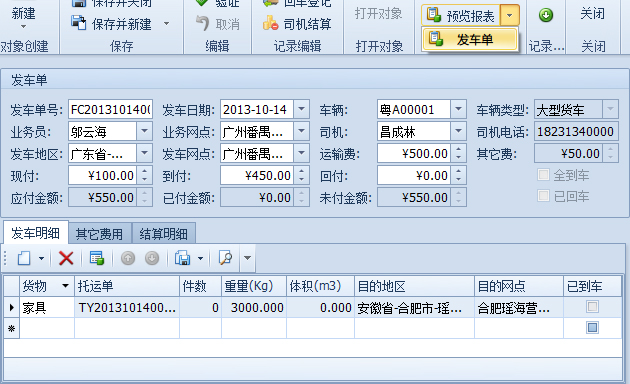This screenshot has width=630, height=384.
Task: Open the new record dropdown arrow
Action: 41,258
